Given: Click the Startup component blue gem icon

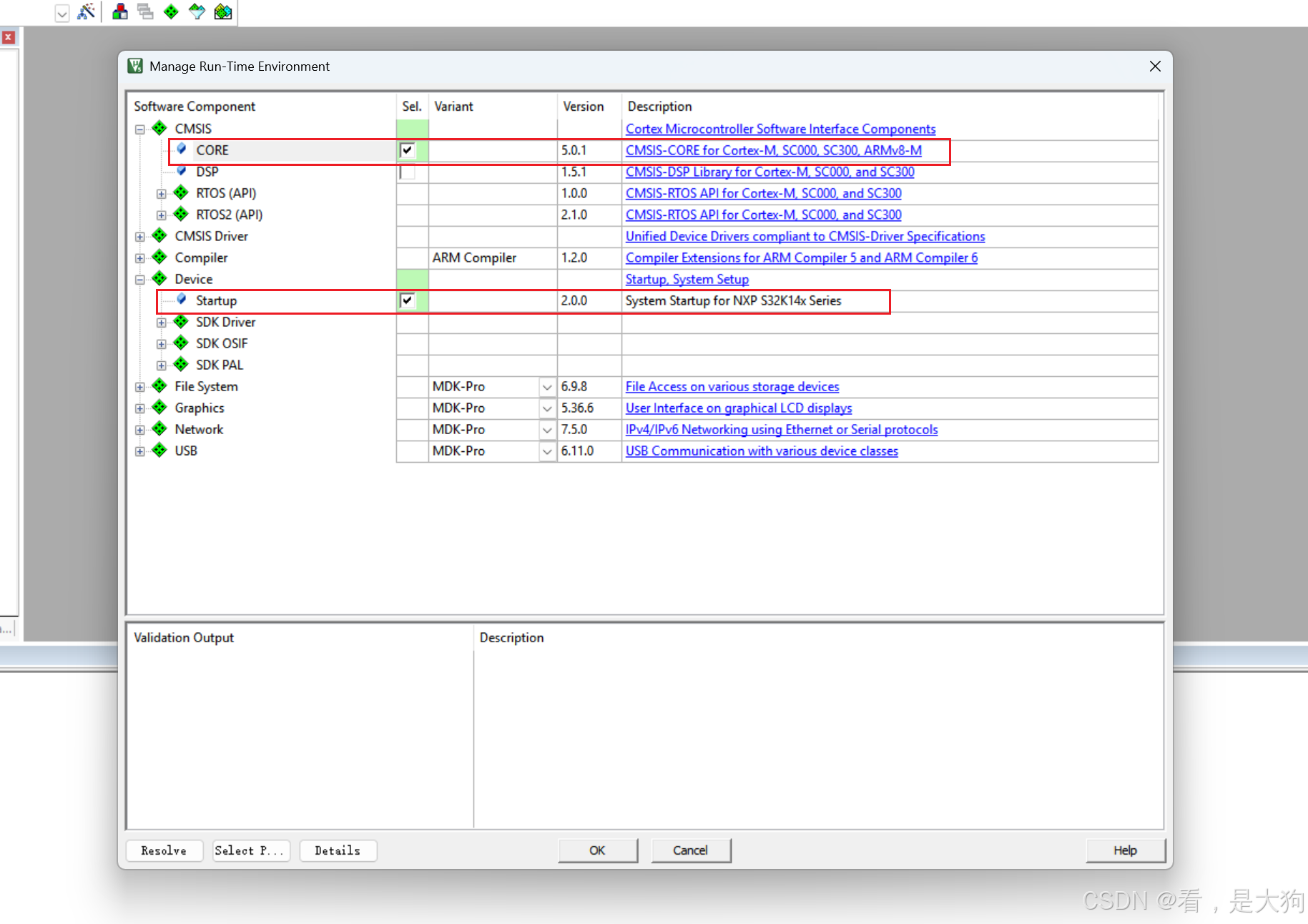Looking at the screenshot, I should [182, 299].
